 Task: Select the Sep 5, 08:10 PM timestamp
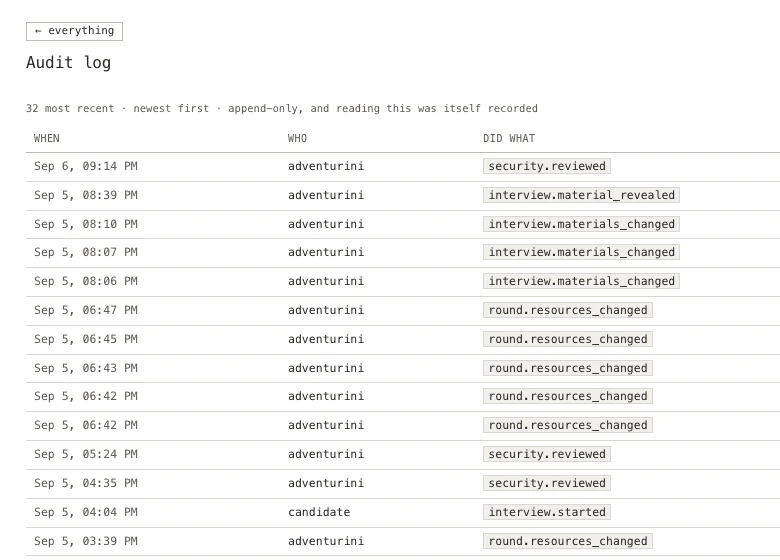pyautogui.click(x=86, y=224)
